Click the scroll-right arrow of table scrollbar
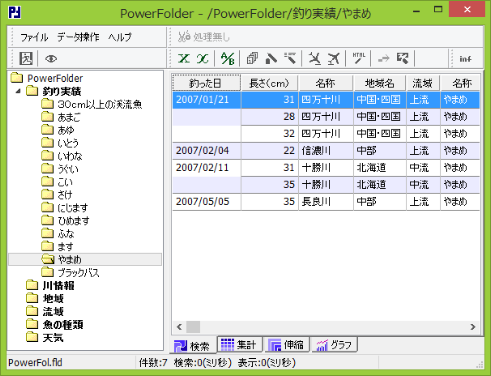491x376 pixels. coord(473,327)
